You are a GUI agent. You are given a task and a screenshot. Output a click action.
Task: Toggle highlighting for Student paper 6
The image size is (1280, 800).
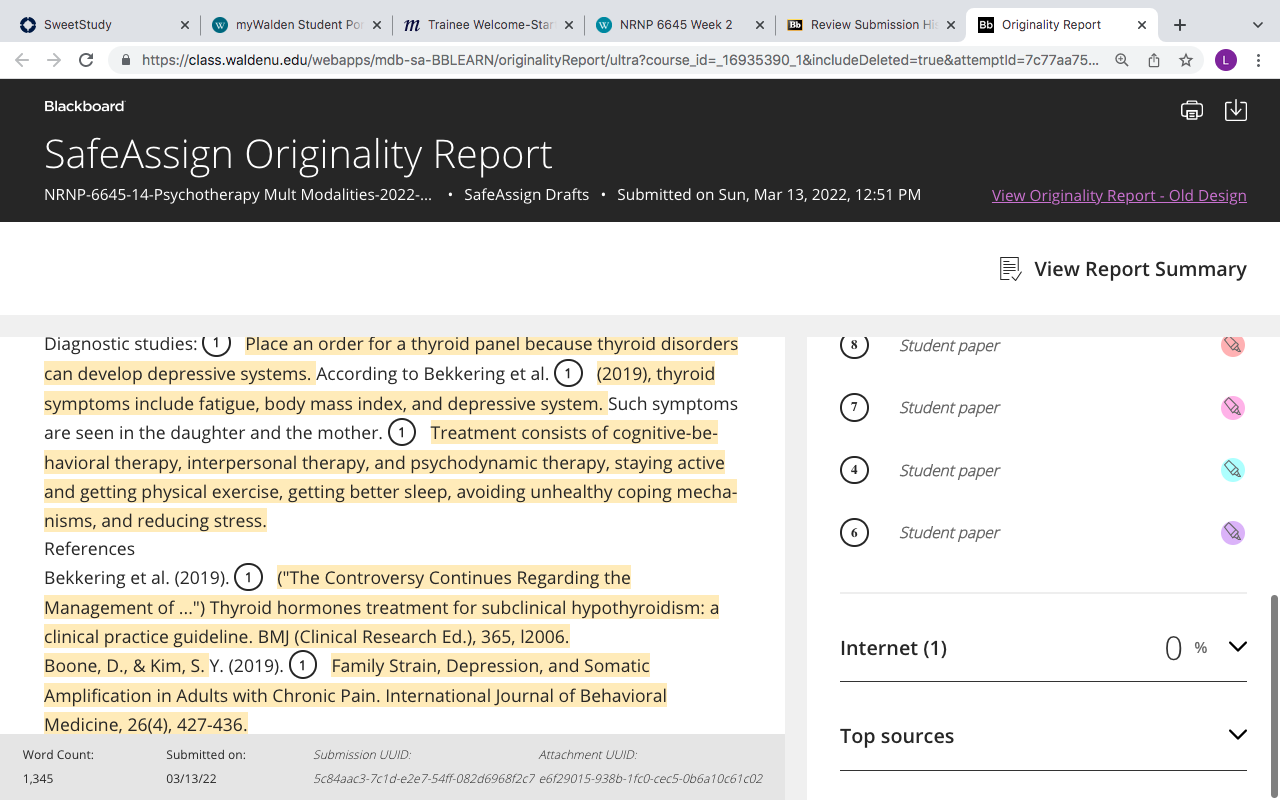1233,532
